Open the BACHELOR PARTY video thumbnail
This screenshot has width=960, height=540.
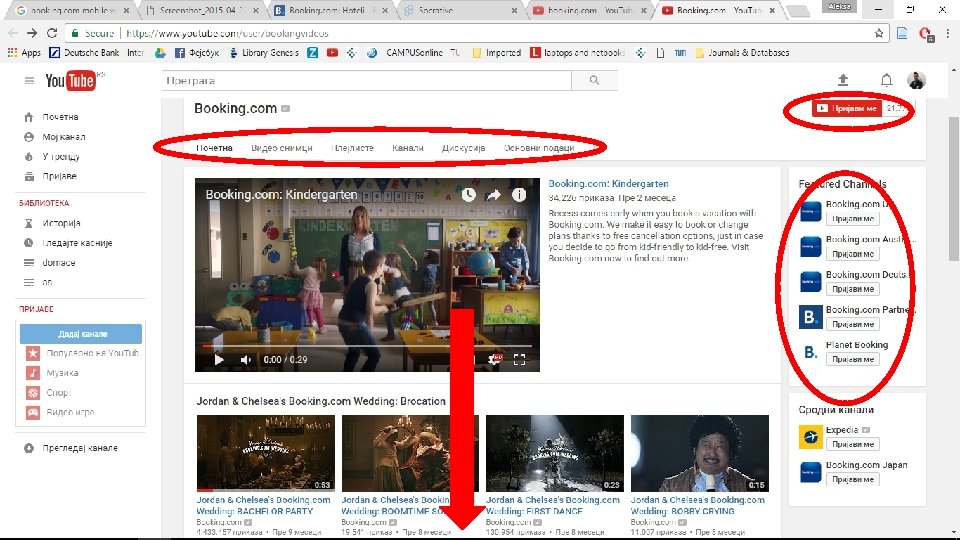pos(266,453)
